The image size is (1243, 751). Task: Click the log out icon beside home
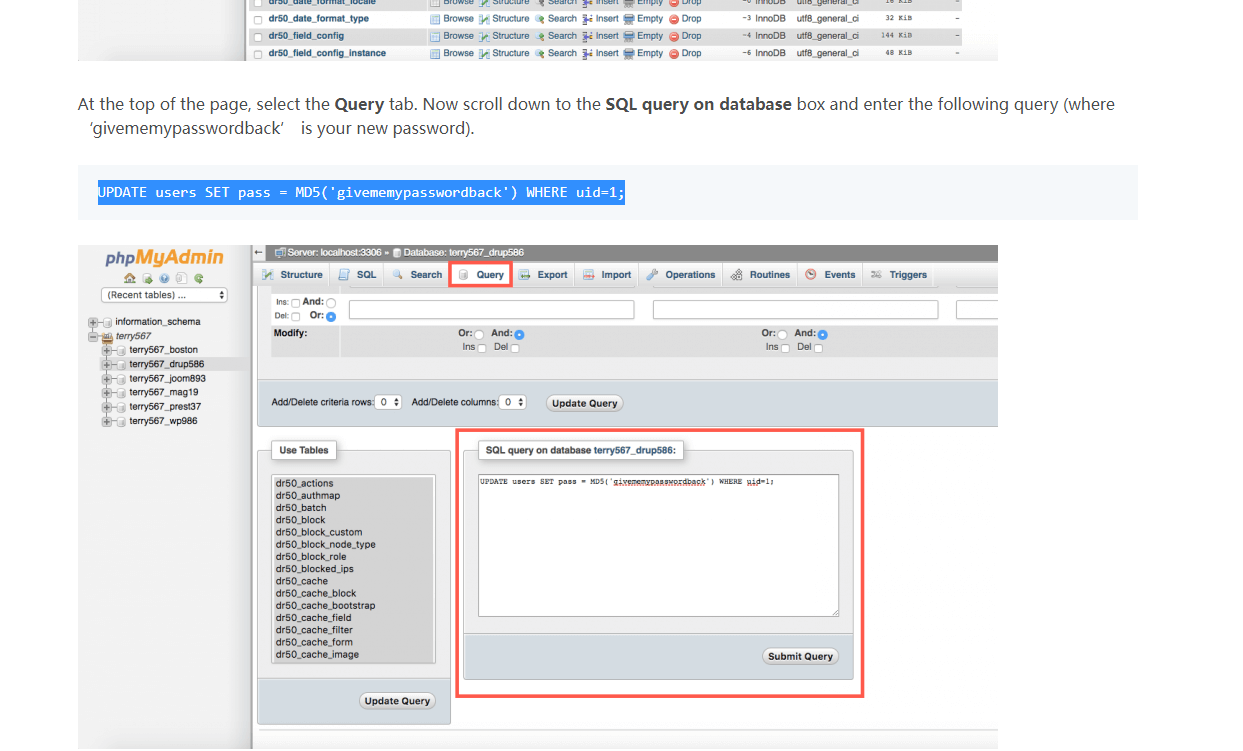pyautogui.click(x=147, y=279)
